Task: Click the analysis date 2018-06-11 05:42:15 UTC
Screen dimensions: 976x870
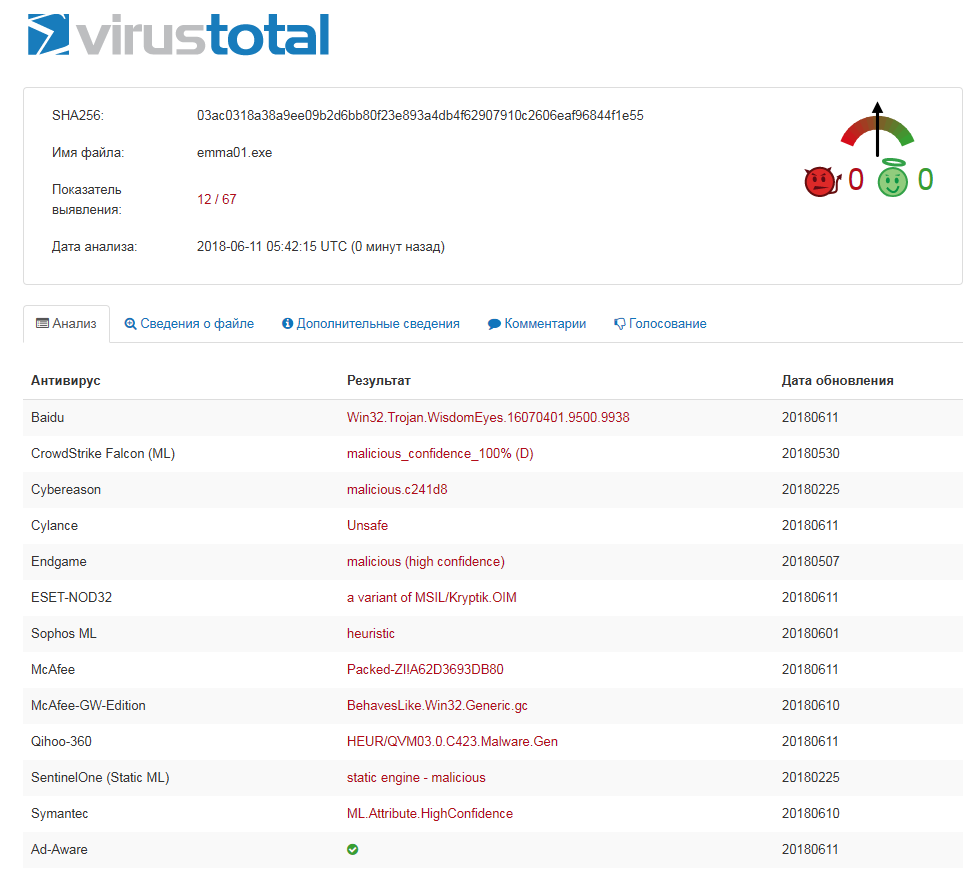Action: pos(271,246)
